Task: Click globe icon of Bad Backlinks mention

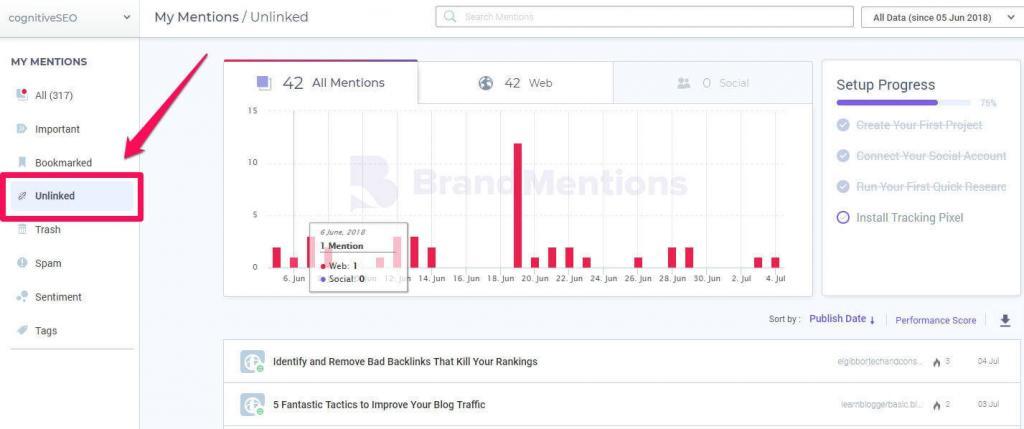Action: tap(252, 362)
